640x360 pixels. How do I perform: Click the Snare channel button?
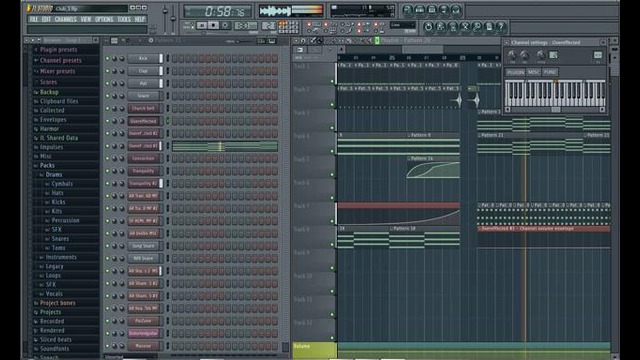(143, 96)
